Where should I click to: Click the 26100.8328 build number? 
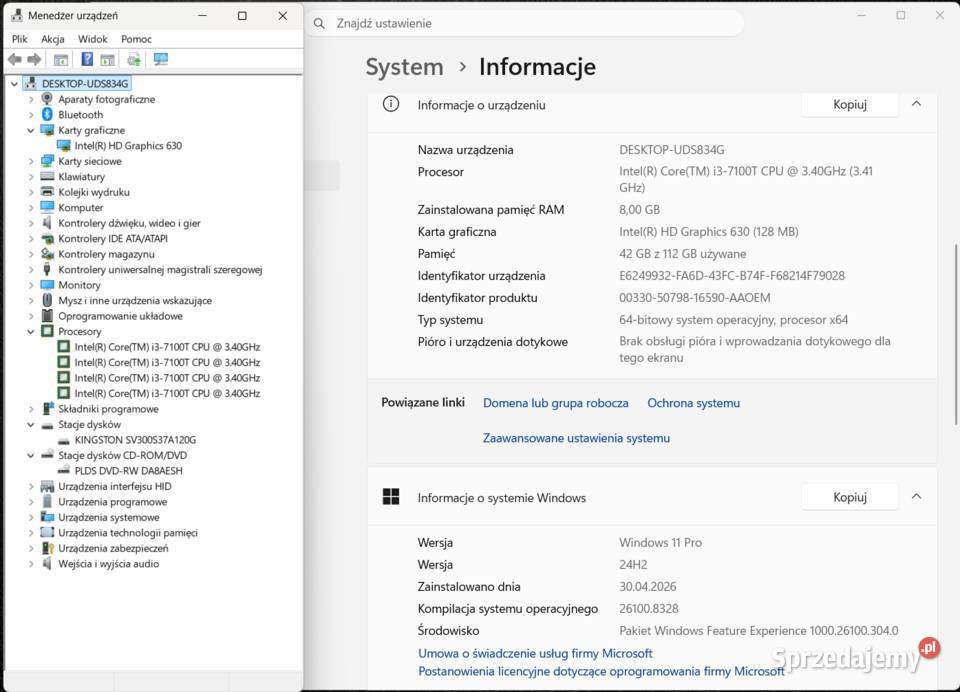(648, 609)
